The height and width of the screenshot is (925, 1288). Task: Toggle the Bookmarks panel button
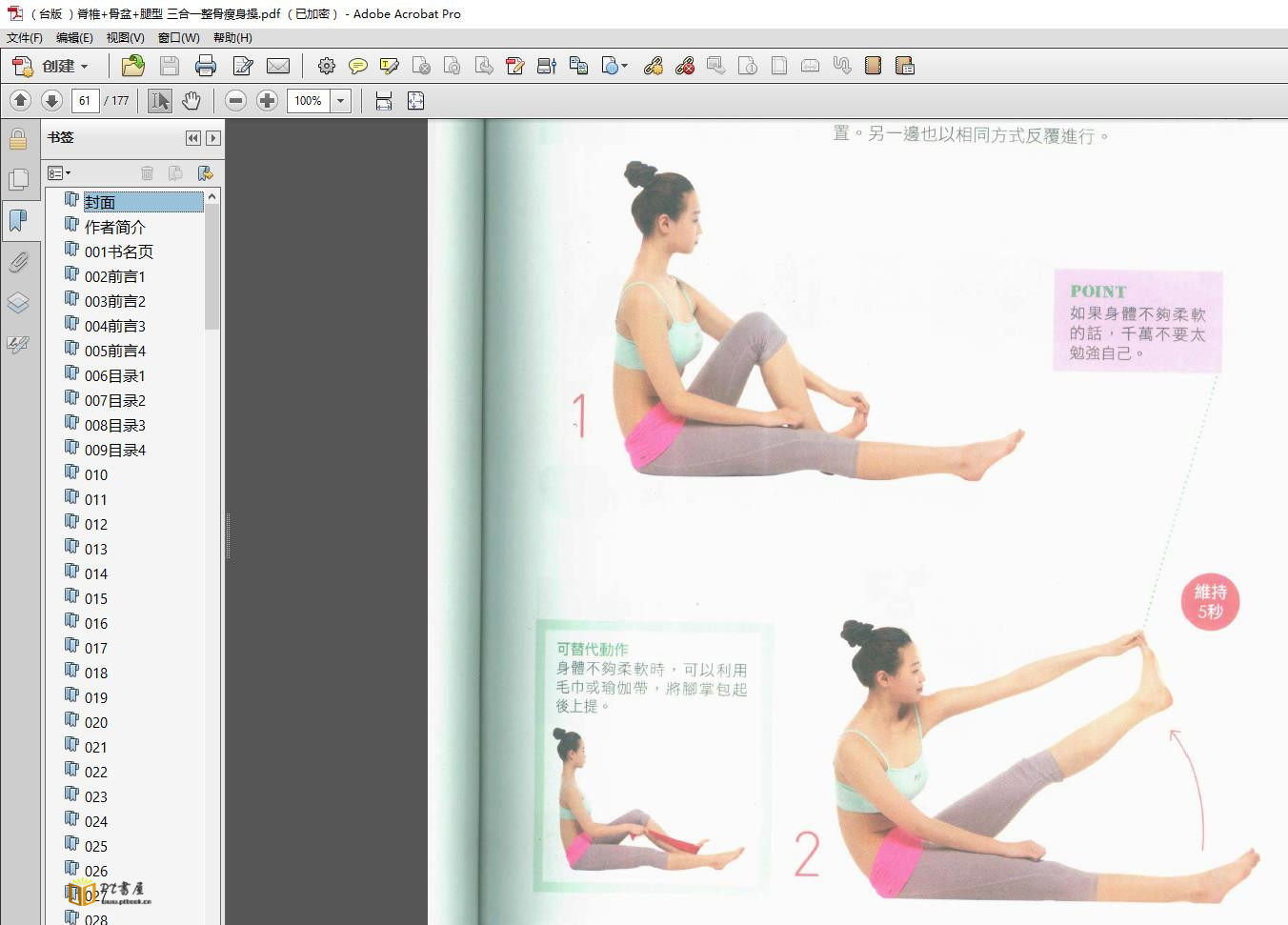coord(18,221)
